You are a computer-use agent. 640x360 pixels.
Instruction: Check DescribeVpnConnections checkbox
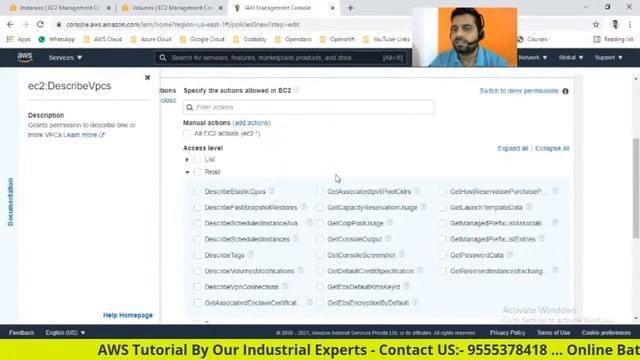(x=198, y=287)
